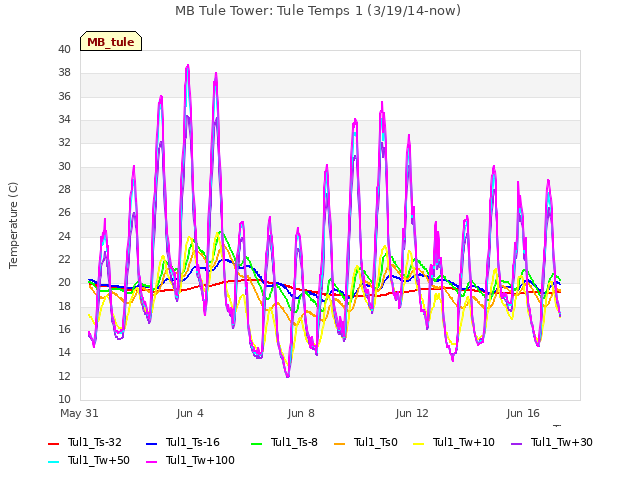Click the 18 y-axis tick label
640x480 pixels.
(x=64, y=307)
